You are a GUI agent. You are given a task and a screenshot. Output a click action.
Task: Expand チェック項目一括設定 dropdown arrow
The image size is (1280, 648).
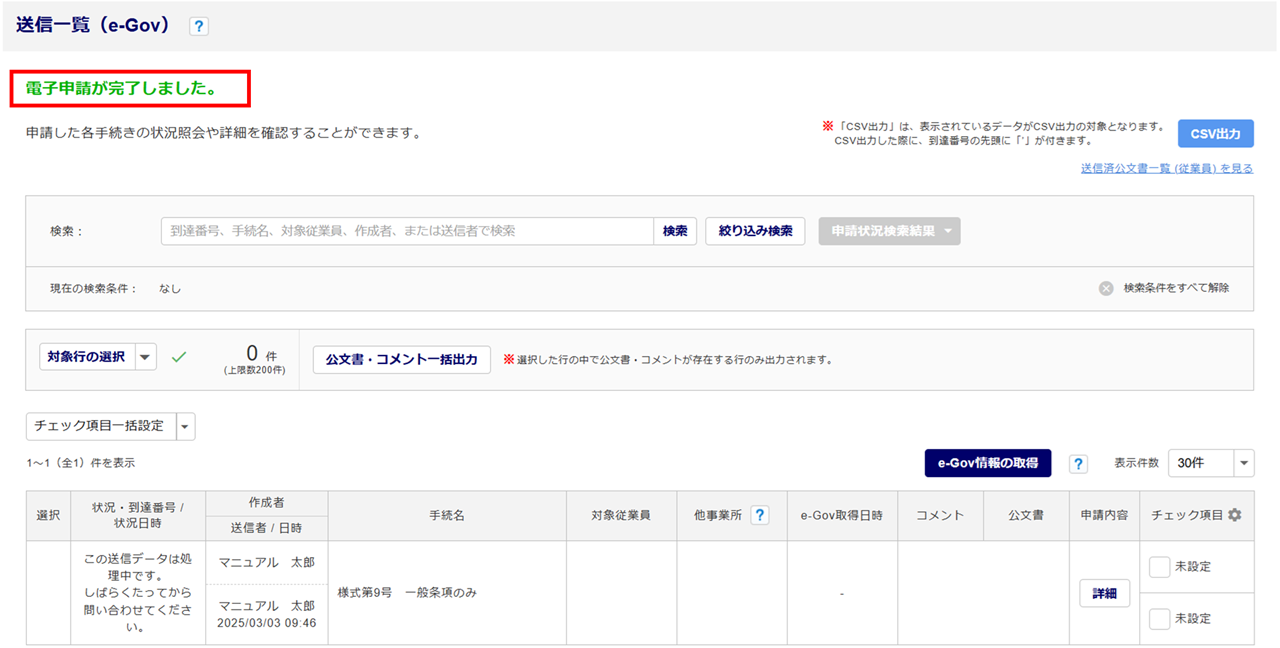click(x=186, y=426)
